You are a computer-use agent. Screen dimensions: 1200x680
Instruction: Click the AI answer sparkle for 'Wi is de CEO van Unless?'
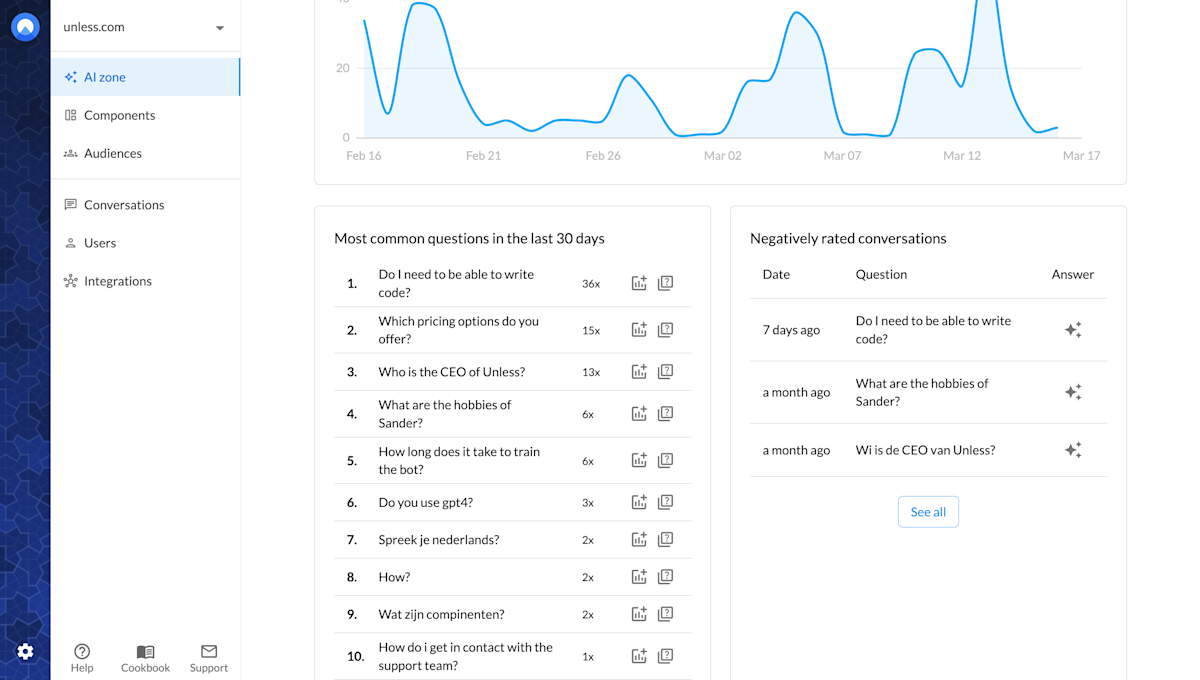click(1073, 450)
